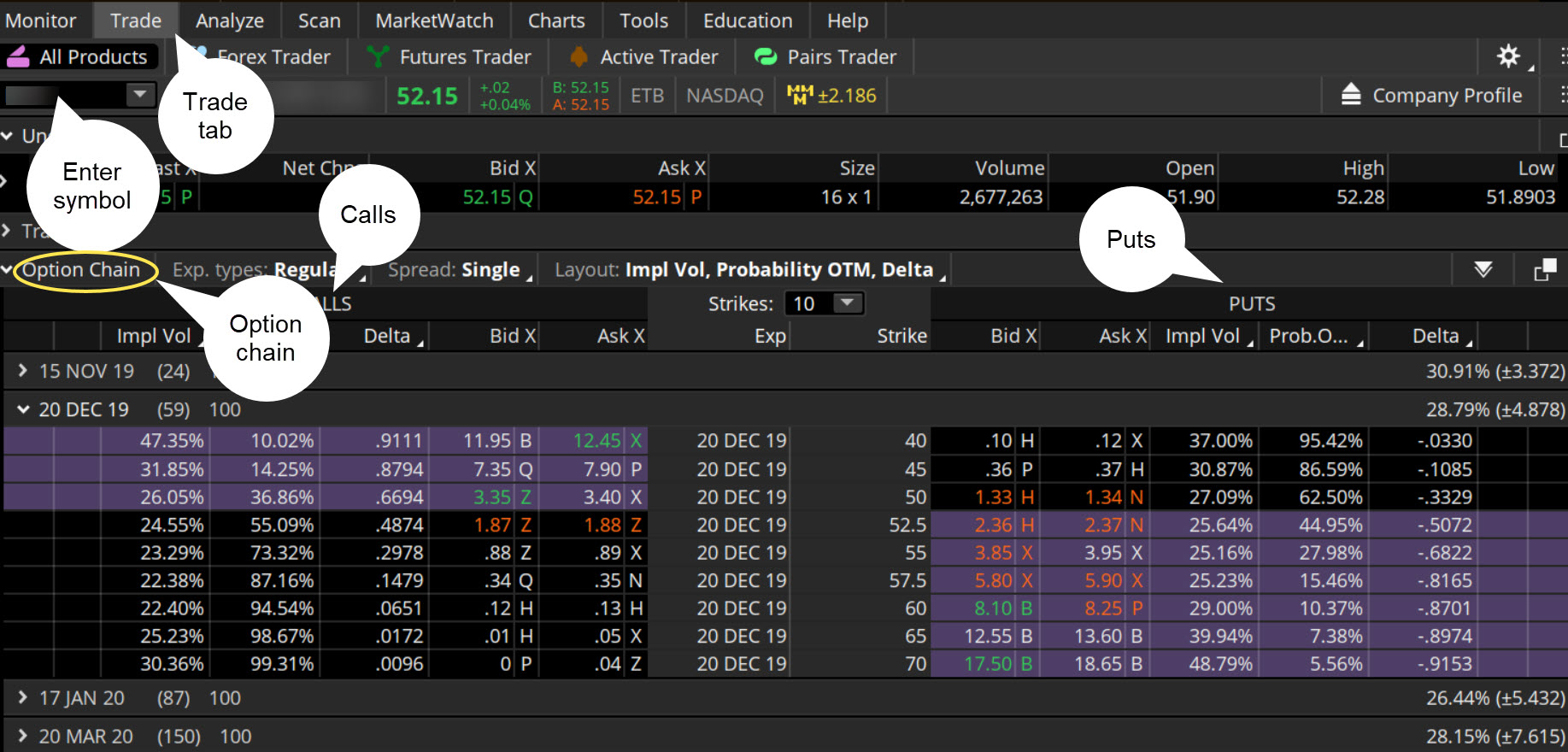Open Company Profile eject icon
This screenshot has width=1568, height=752.
click(x=1351, y=95)
